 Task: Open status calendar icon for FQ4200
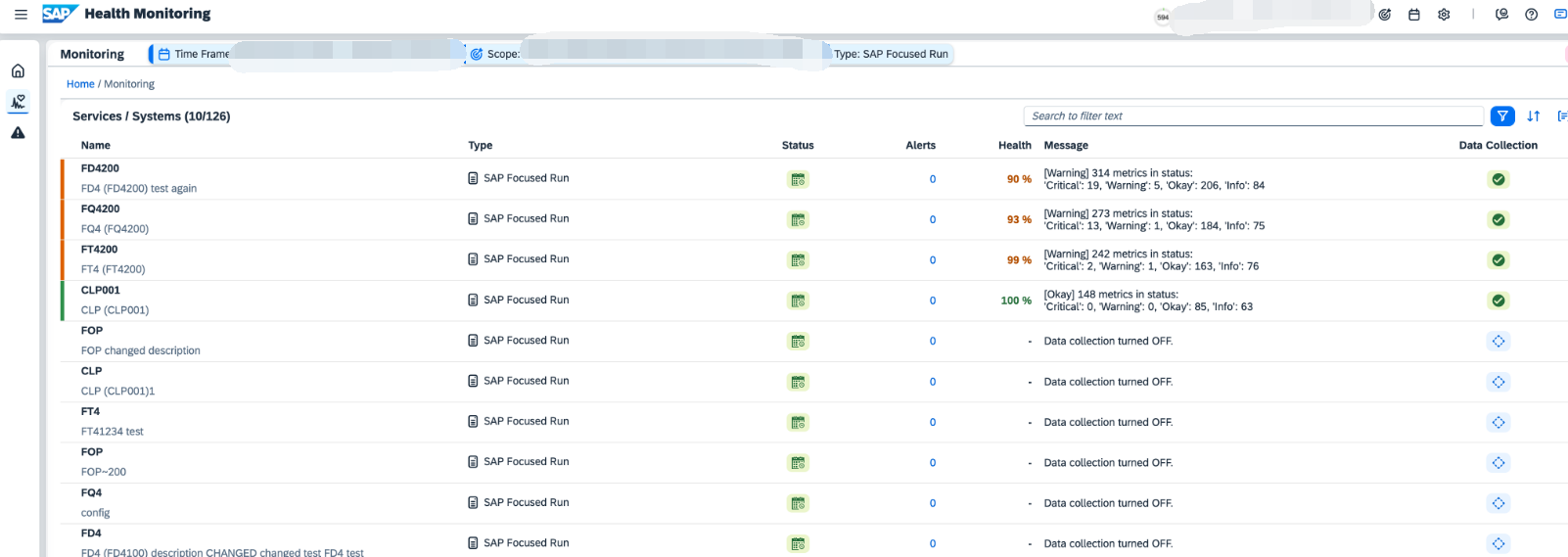tap(799, 220)
